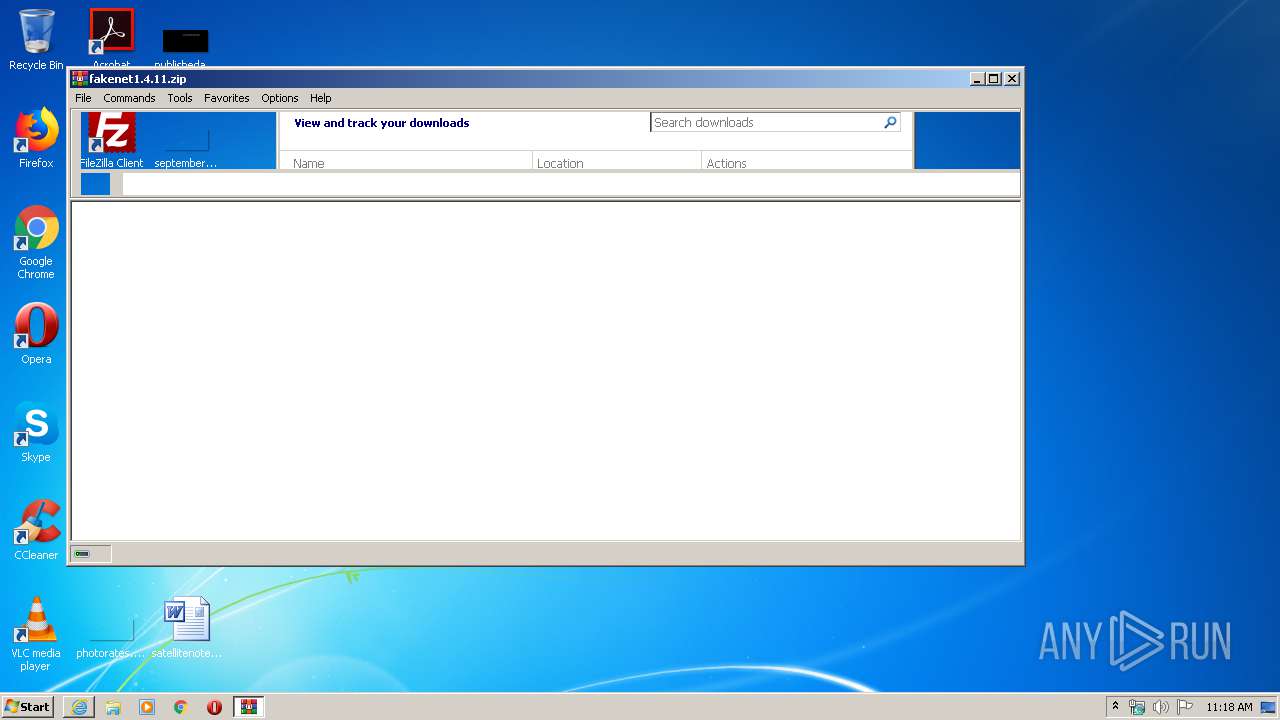Image resolution: width=1280 pixels, height=720 pixels.
Task: Open Windows Explorer from taskbar
Action: tap(113, 707)
